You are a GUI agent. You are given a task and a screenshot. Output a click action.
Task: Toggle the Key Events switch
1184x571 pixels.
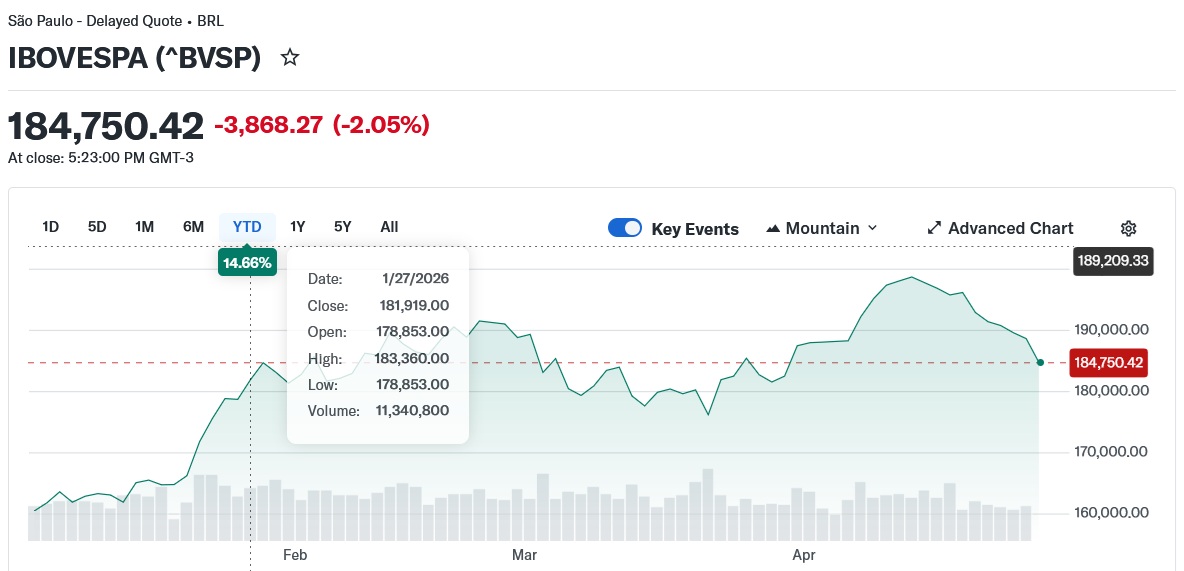click(x=625, y=228)
